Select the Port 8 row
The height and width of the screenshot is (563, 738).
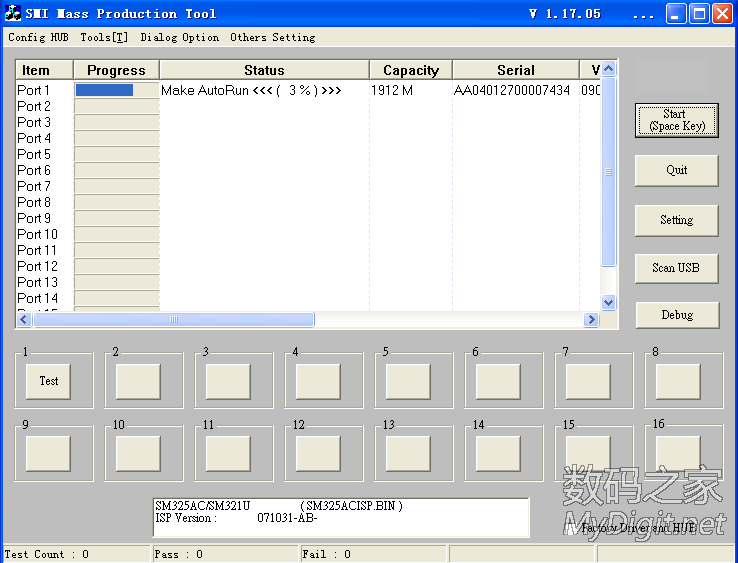pyautogui.click(x=308, y=202)
